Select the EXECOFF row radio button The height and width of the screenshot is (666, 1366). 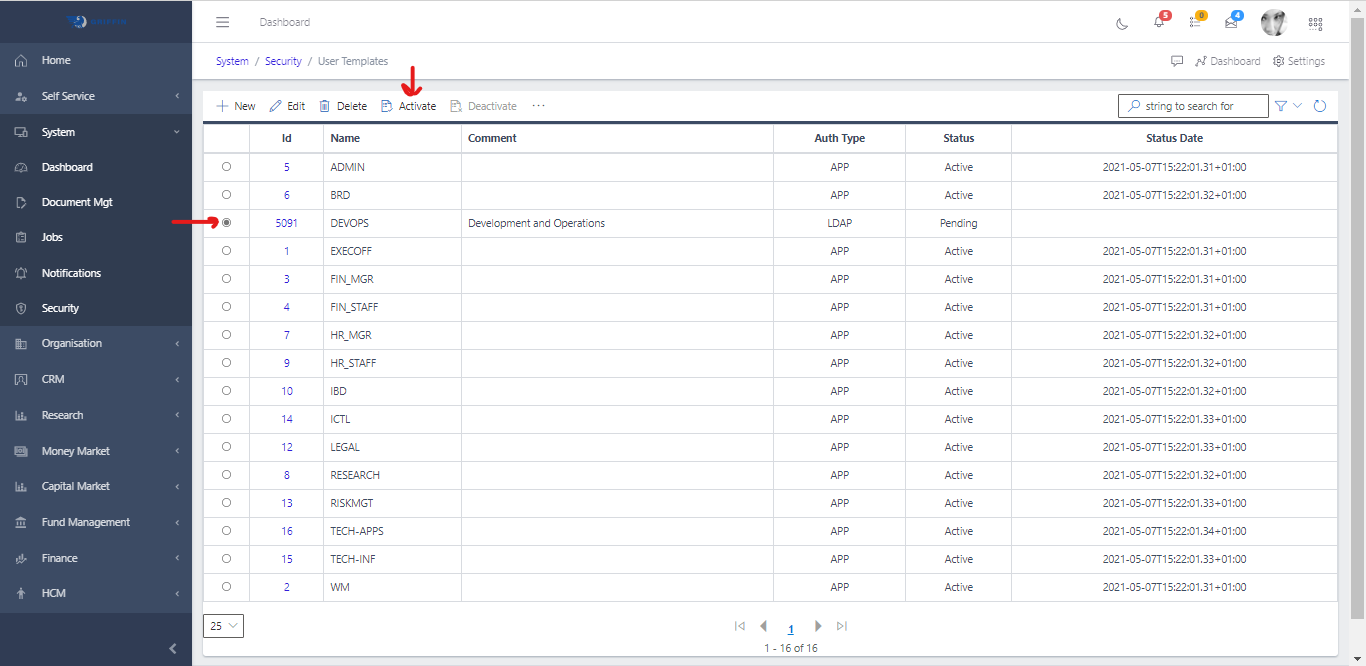tap(226, 251)
